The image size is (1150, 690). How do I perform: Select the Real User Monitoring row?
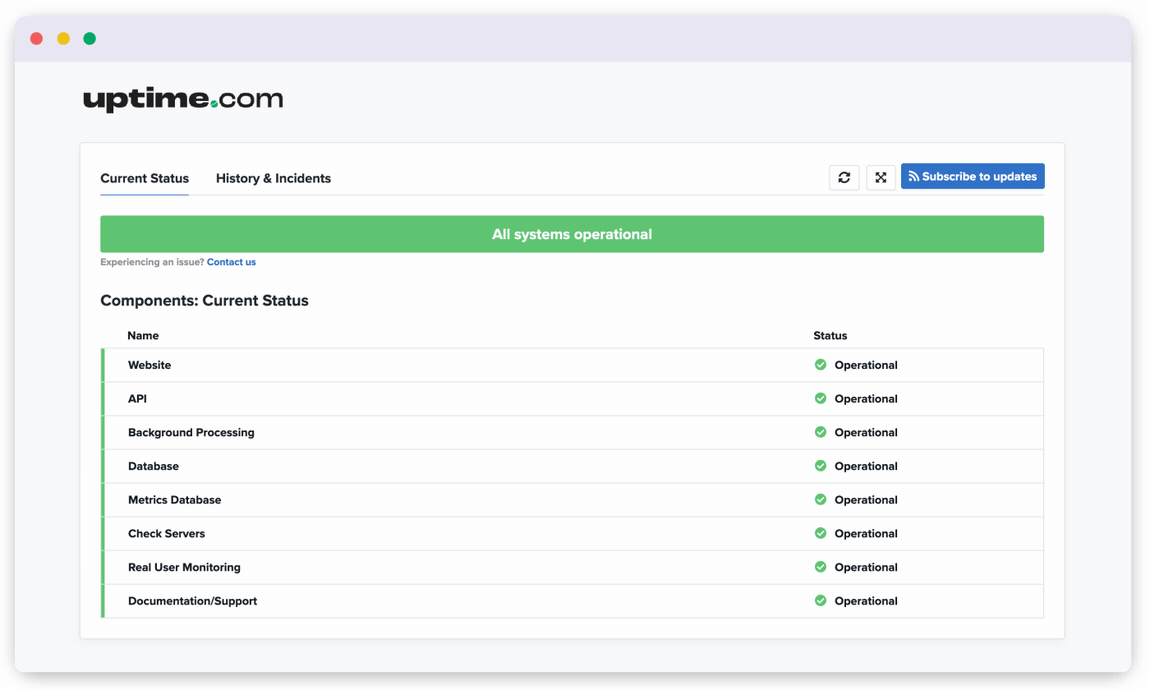(x=572, y=568)
